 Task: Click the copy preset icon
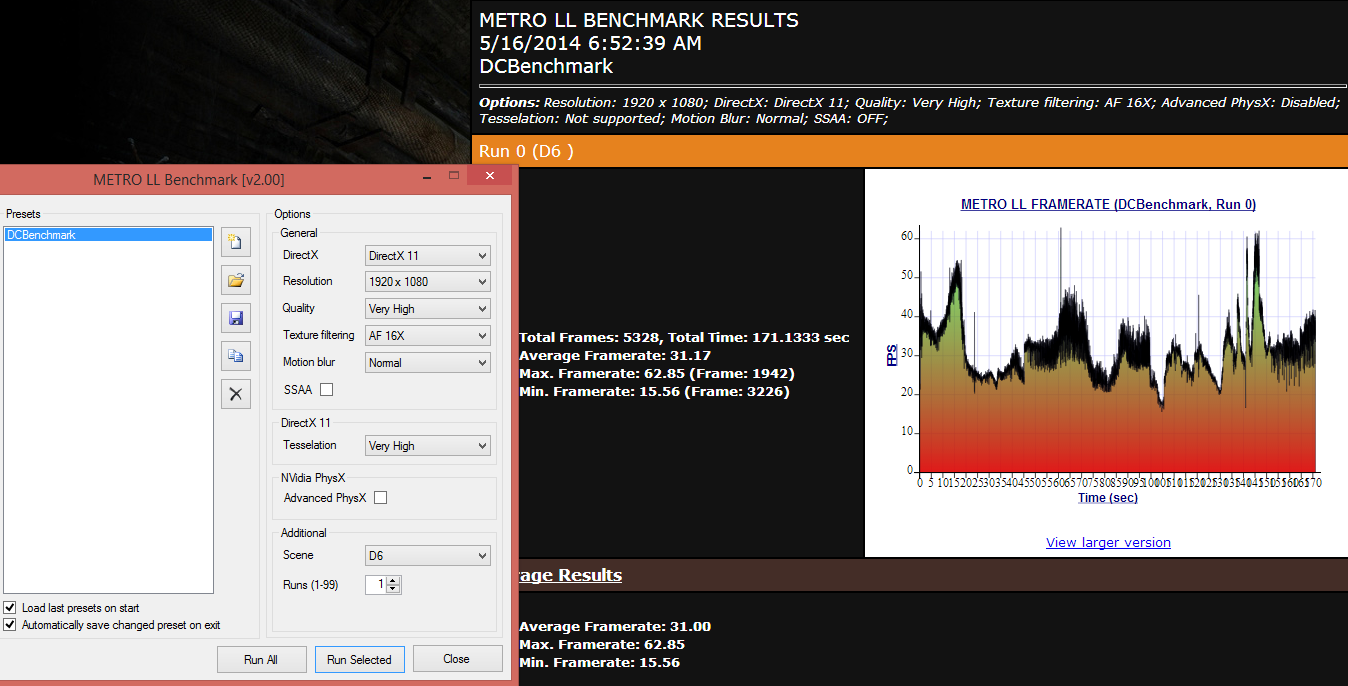click(x=236, y=356)
